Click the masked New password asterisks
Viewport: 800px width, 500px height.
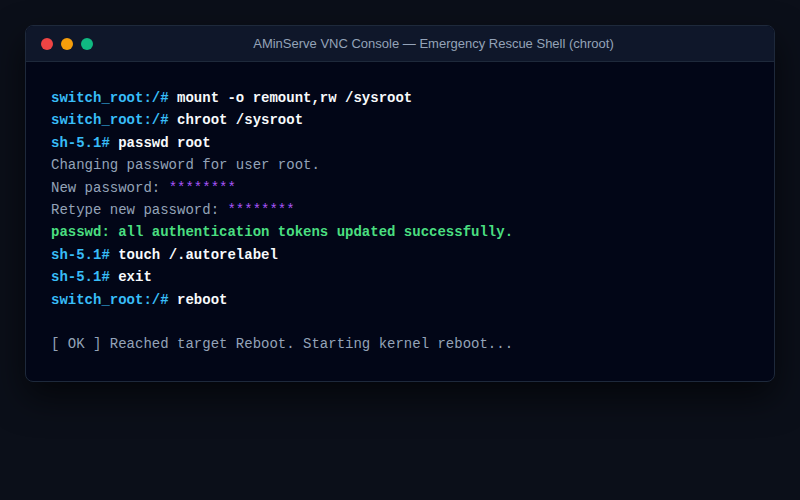[x=202, y=186]
